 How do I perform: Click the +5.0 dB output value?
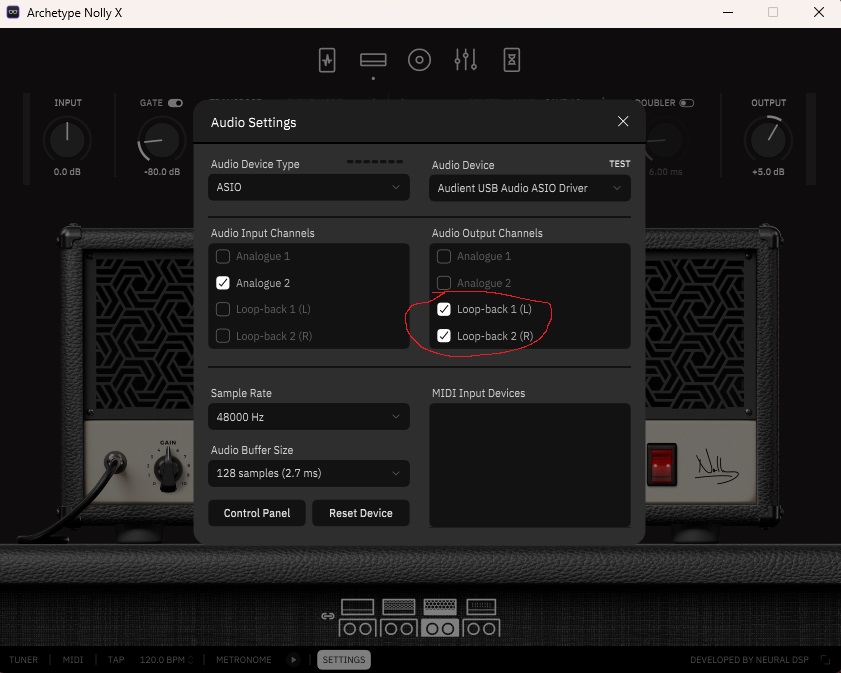pyautogui.click(x=768, y=172)
